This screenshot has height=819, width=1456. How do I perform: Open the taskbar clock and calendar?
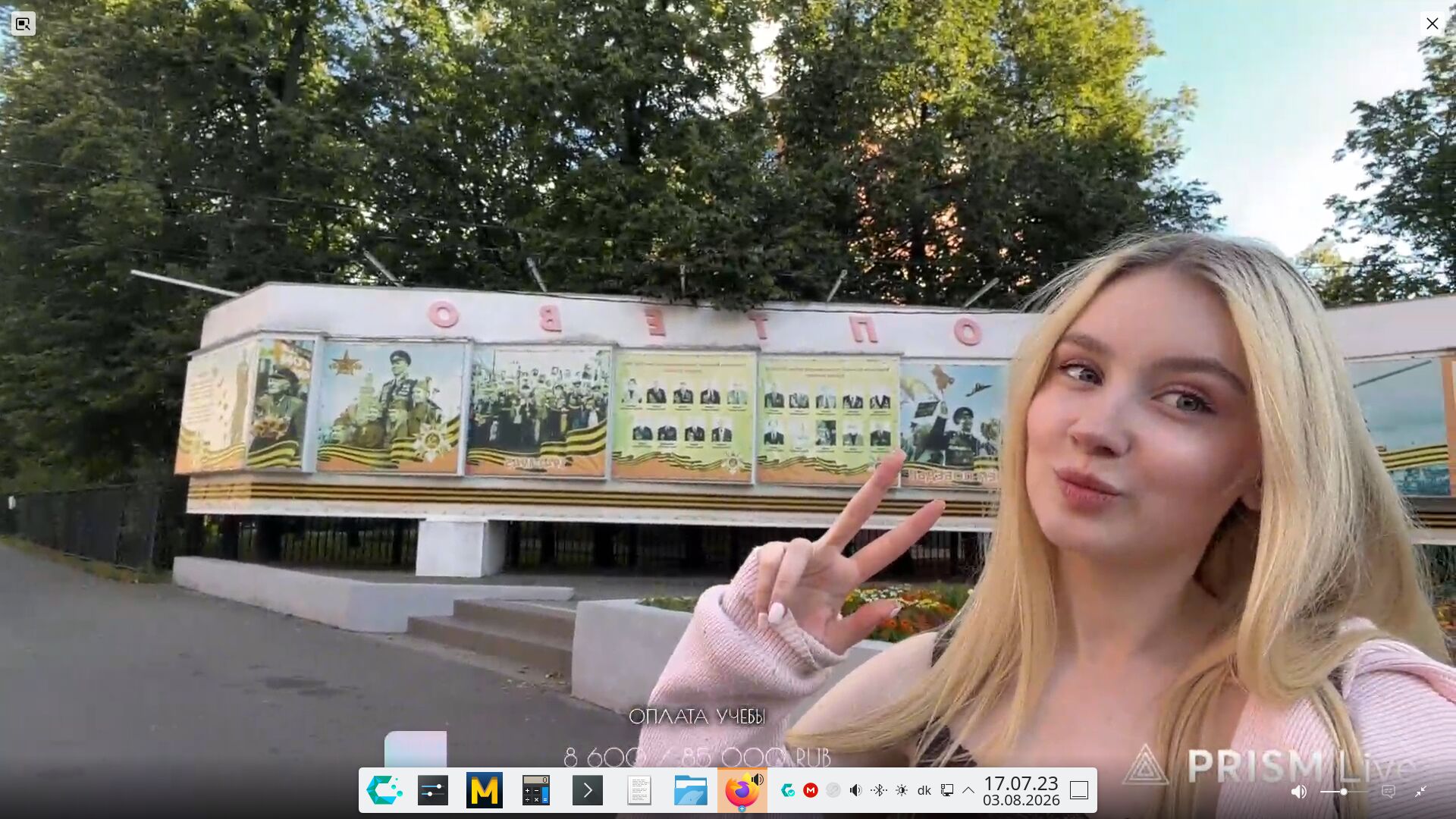1021,791
